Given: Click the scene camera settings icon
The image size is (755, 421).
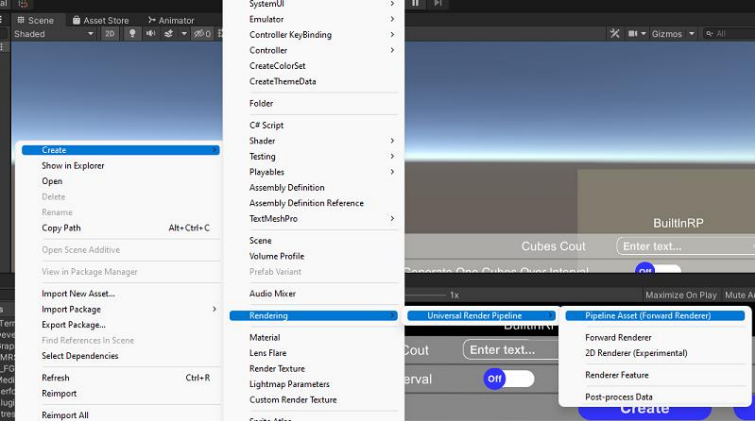Looking at the screenshot, I should click(x=631, y=34).
